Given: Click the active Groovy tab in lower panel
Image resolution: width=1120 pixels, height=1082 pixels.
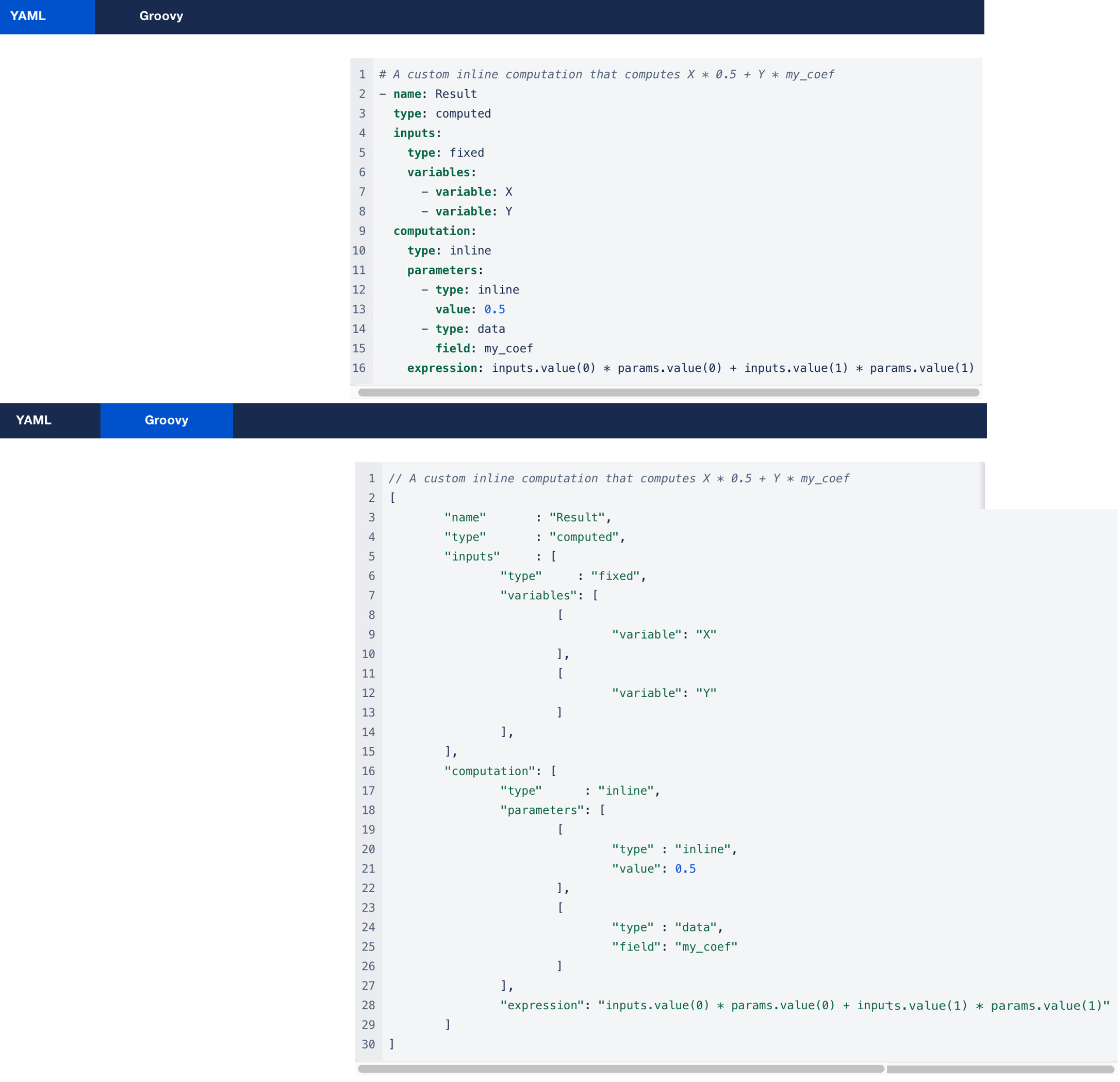Looking at the screenshot, I should point(166,420).
